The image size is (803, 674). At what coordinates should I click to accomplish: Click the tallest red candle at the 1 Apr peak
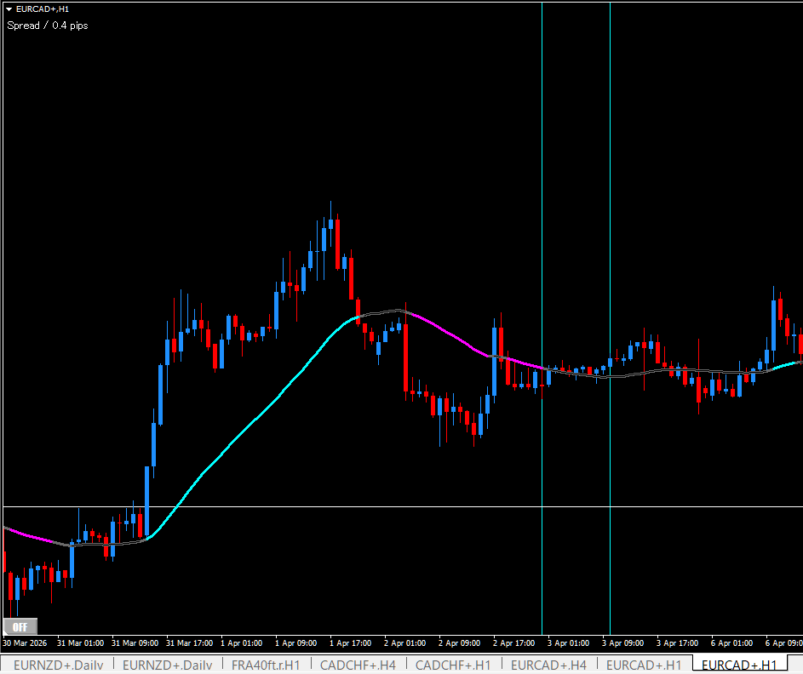338,245
